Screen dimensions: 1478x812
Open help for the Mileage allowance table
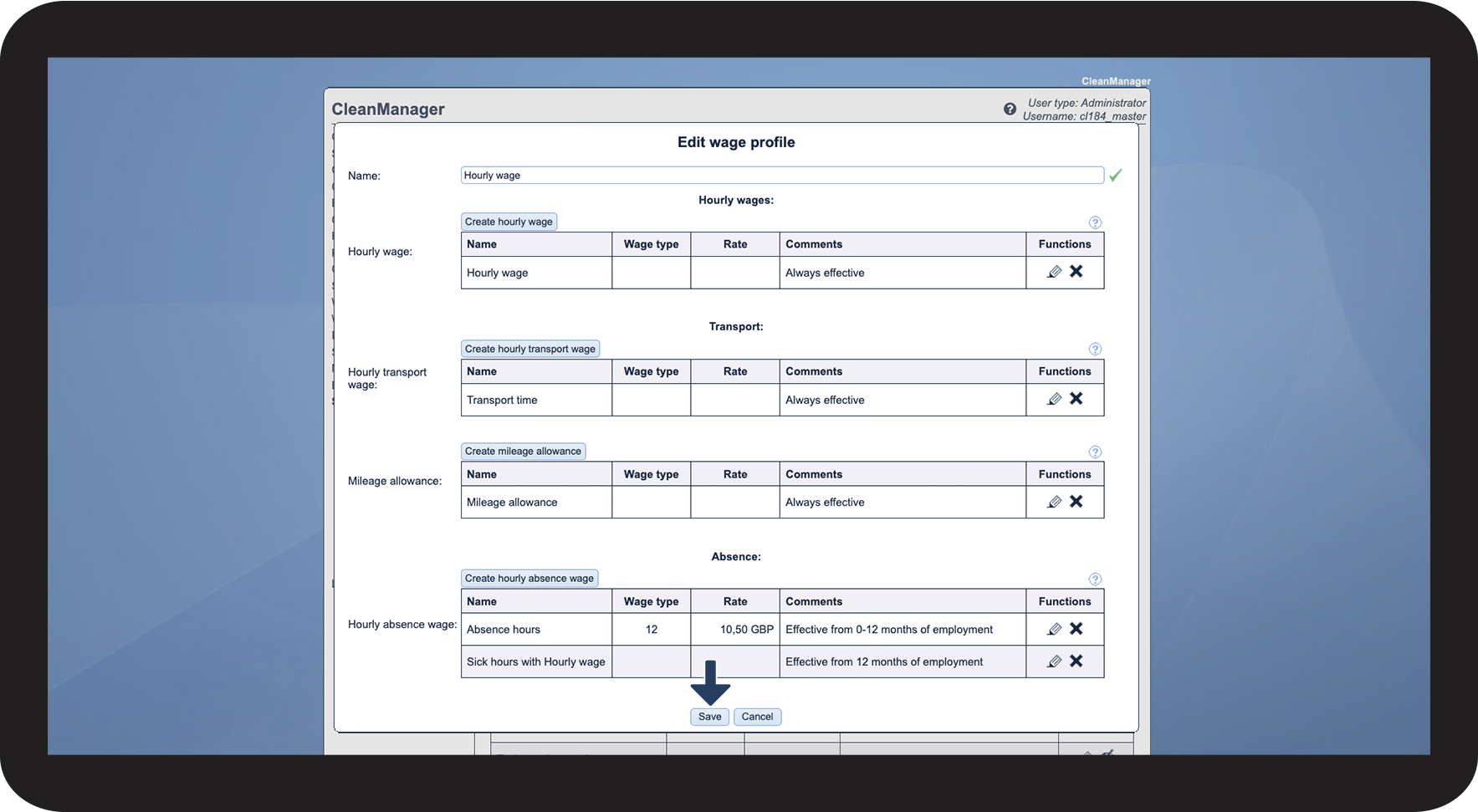[x=1095, y=452]
